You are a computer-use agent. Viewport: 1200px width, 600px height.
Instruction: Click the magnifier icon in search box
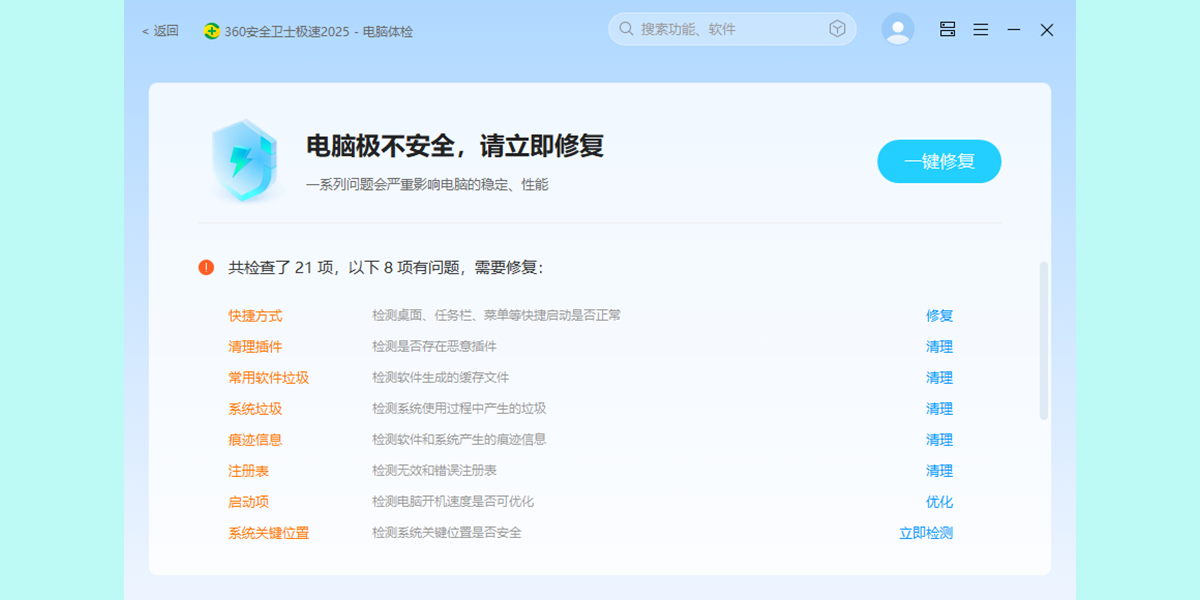click(x=626, y=29)
